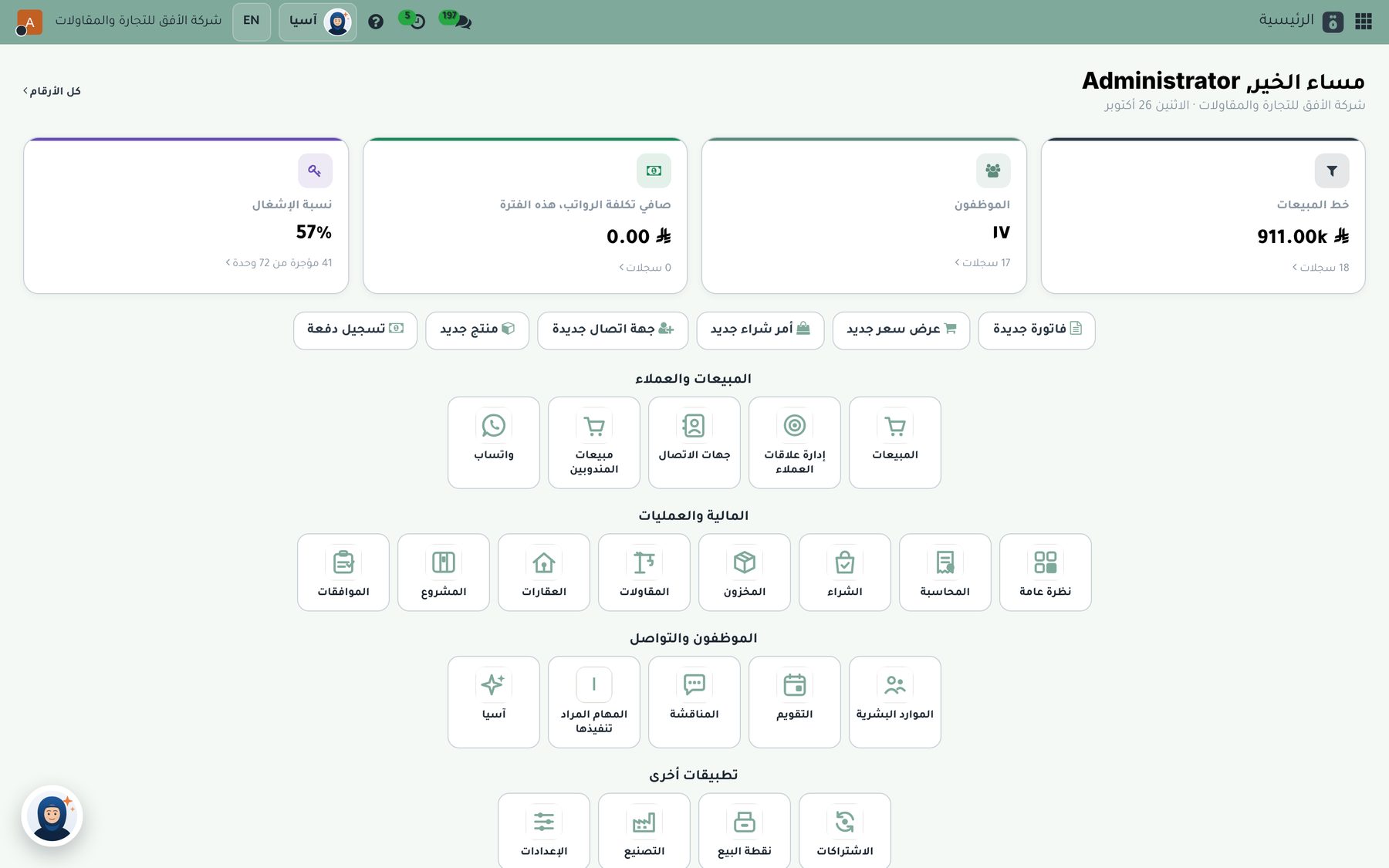Open the Manufacturing (التصنيع) app

[x=644, y=831]
